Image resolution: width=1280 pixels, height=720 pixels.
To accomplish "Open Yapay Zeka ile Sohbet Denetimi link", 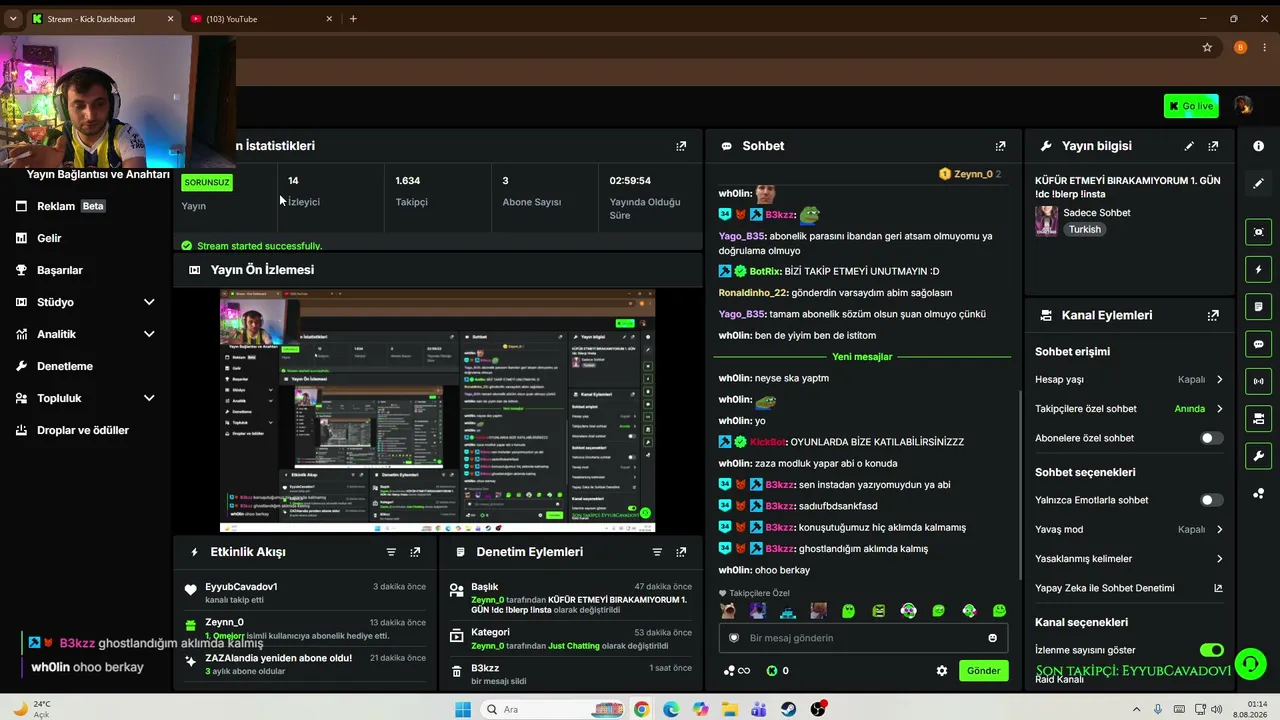I will click(x=1129, y=588).
